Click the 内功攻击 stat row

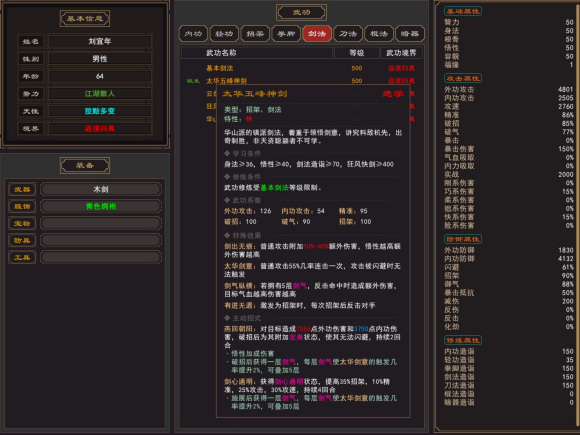509,98
